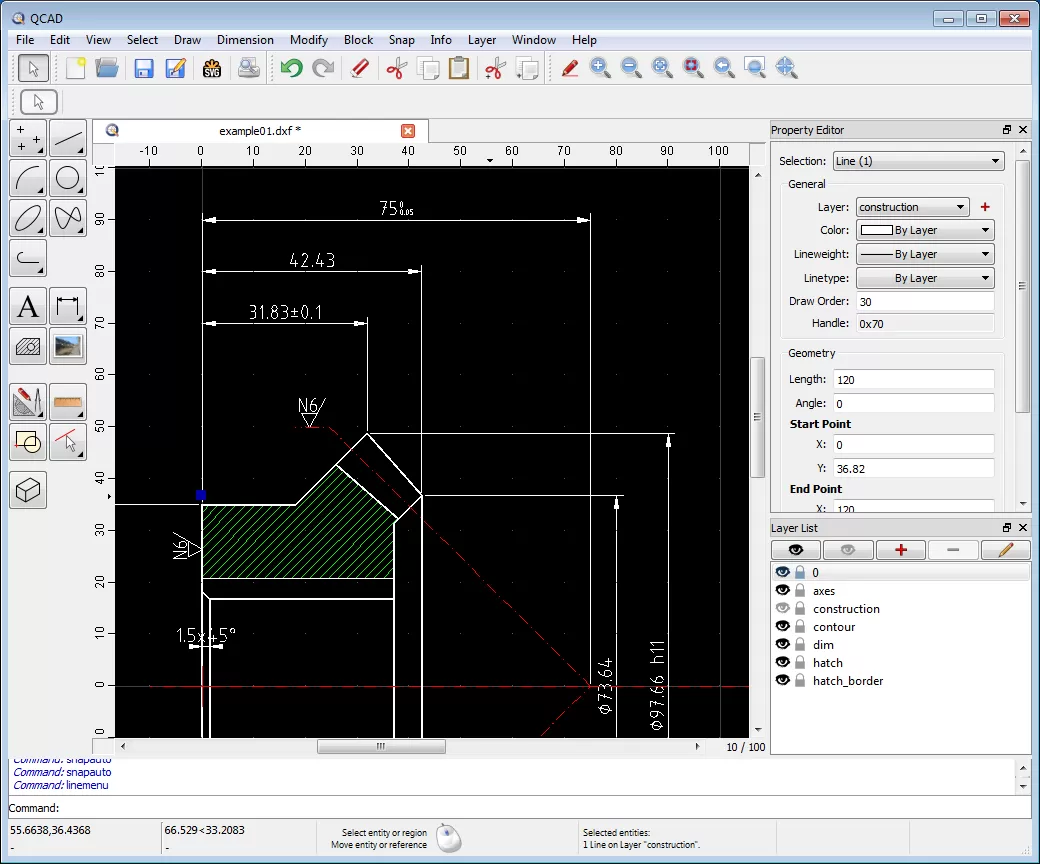Activate the Arc tool
Viewport: 1040px width, 864px height.
click(x=28, y=178)
